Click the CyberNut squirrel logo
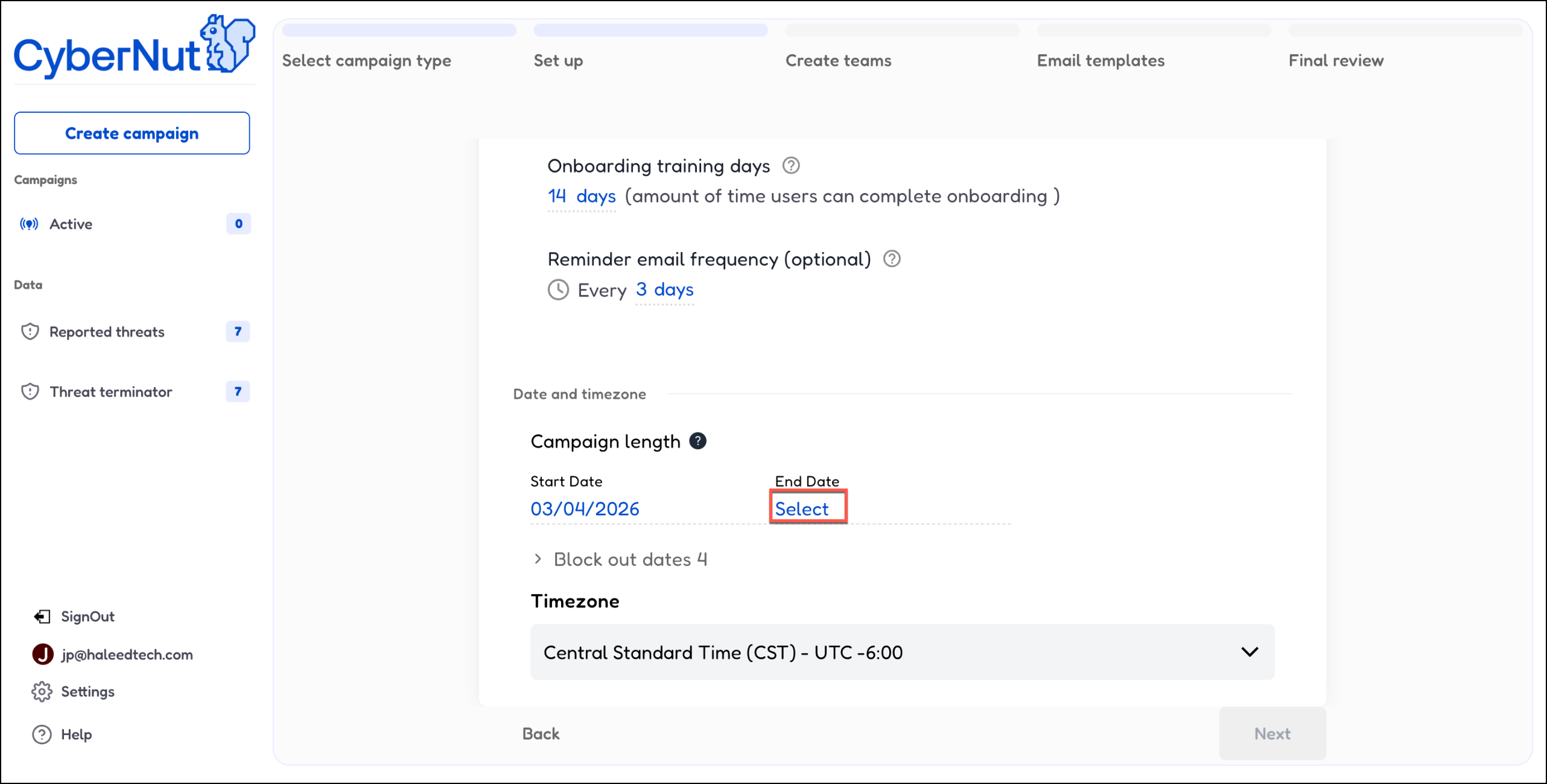Viewport: 1547px width, 784px height. point(228,44)
